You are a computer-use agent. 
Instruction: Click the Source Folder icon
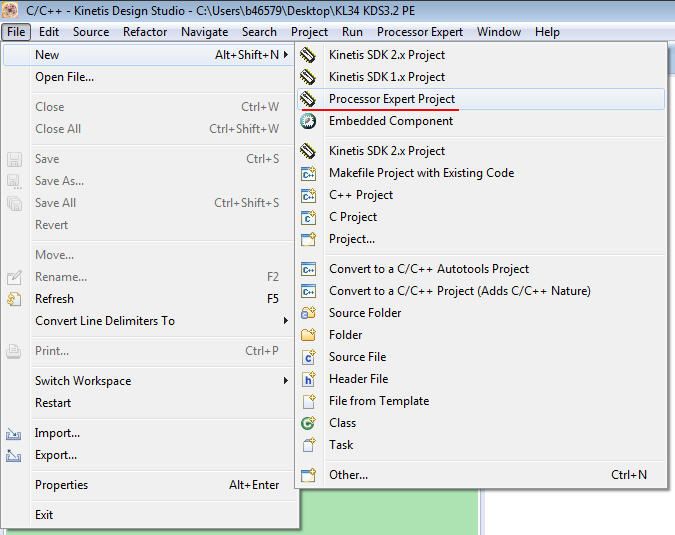point(308,313)
